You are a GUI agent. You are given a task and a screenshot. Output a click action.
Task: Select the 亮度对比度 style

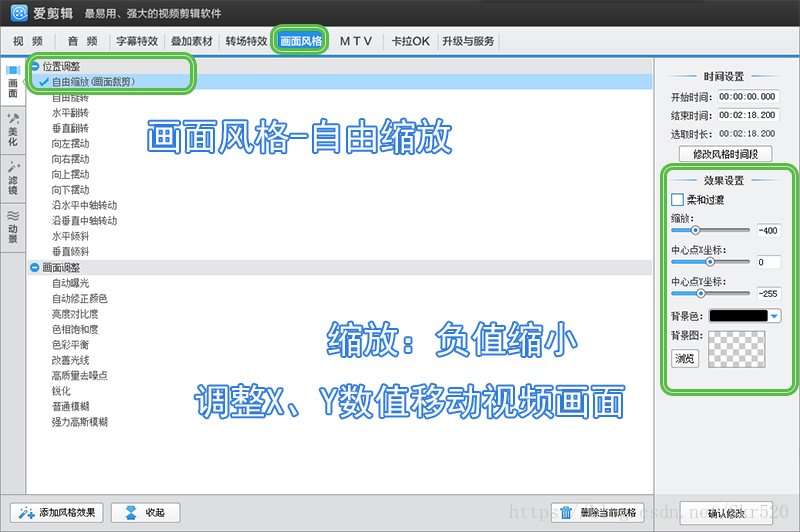click(x=75, y=314)
